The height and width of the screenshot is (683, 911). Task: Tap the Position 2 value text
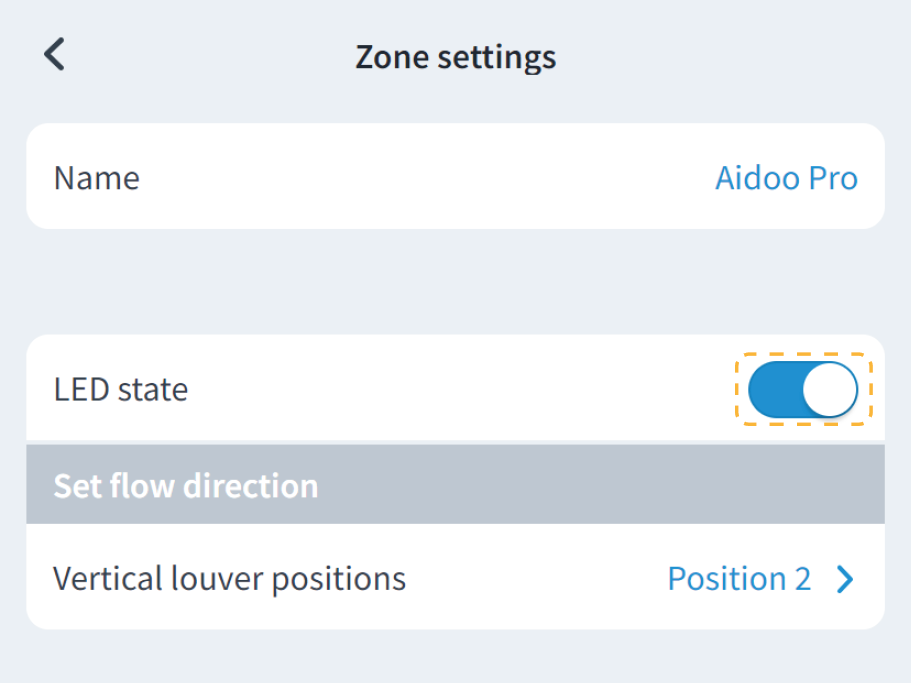pyautogui.click(x=739, y=579)
